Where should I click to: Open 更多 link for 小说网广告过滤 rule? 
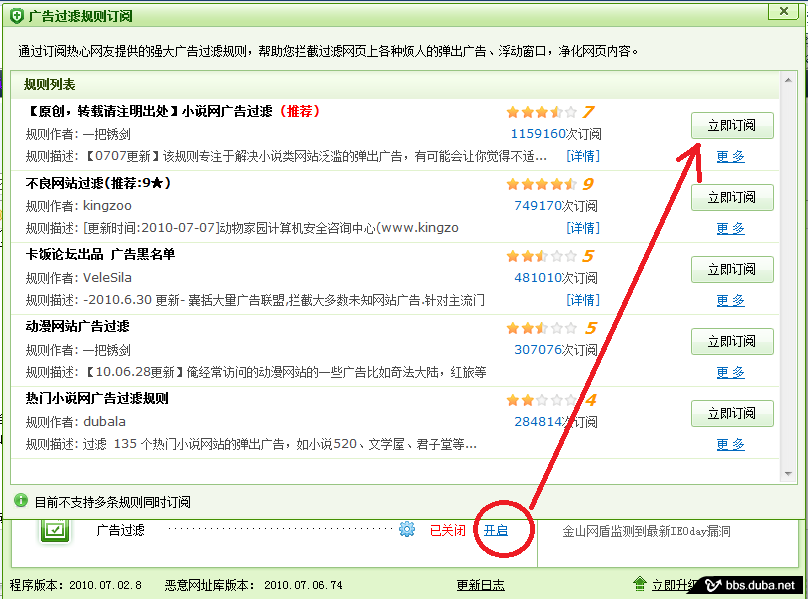[x=731, y=156]
